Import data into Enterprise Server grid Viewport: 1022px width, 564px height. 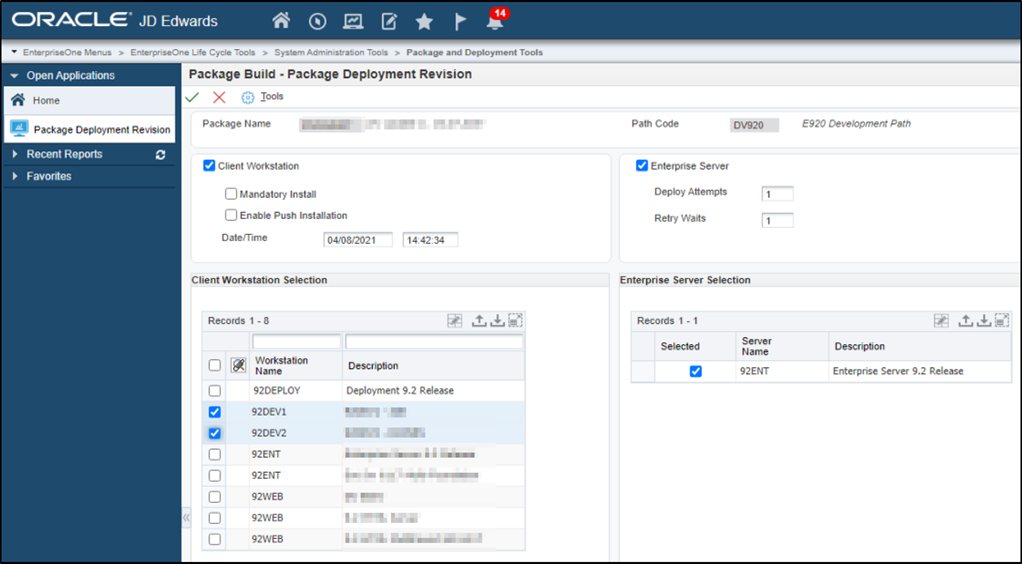[984, 320]
